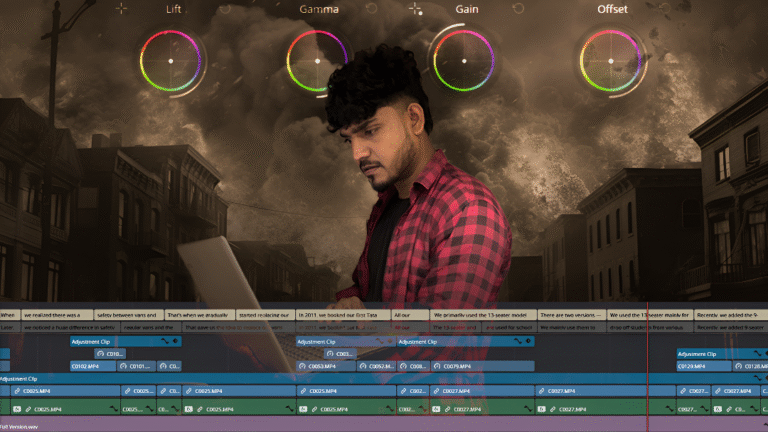Click the Gain color wheel
Screen dimensions: 768x432
coord(463,61)
